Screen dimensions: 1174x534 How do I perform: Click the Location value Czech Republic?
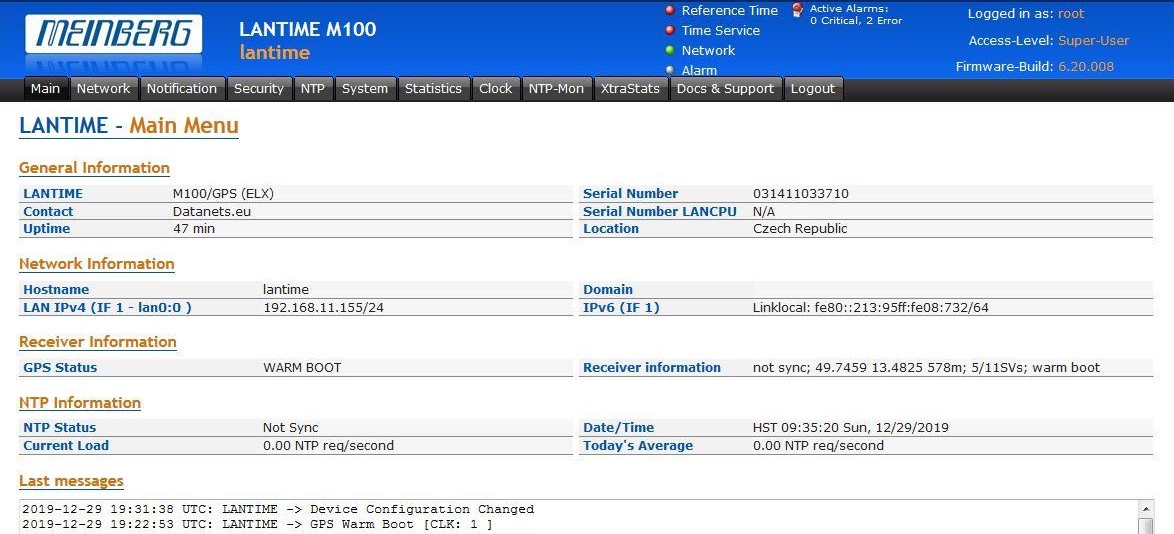coord(800,229)
